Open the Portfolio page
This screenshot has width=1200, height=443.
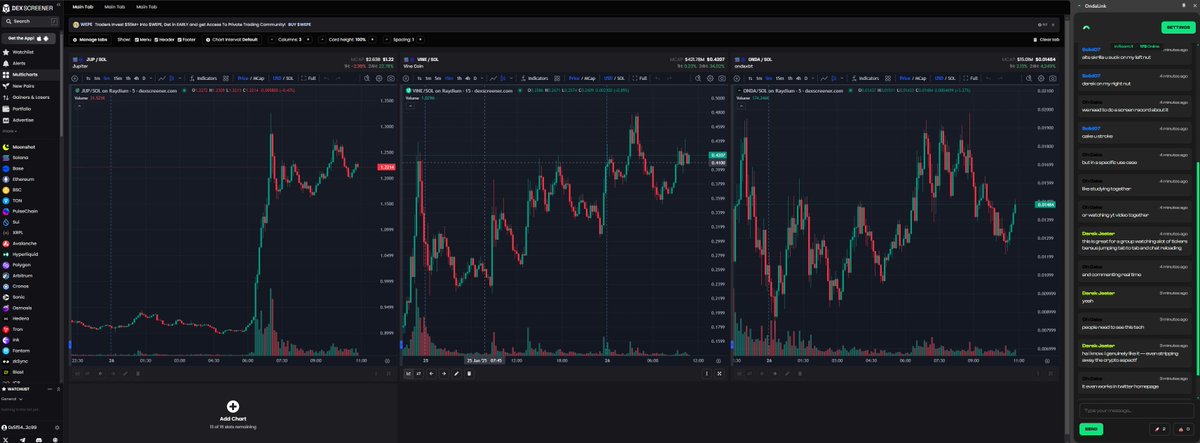[x=28, y=108]
